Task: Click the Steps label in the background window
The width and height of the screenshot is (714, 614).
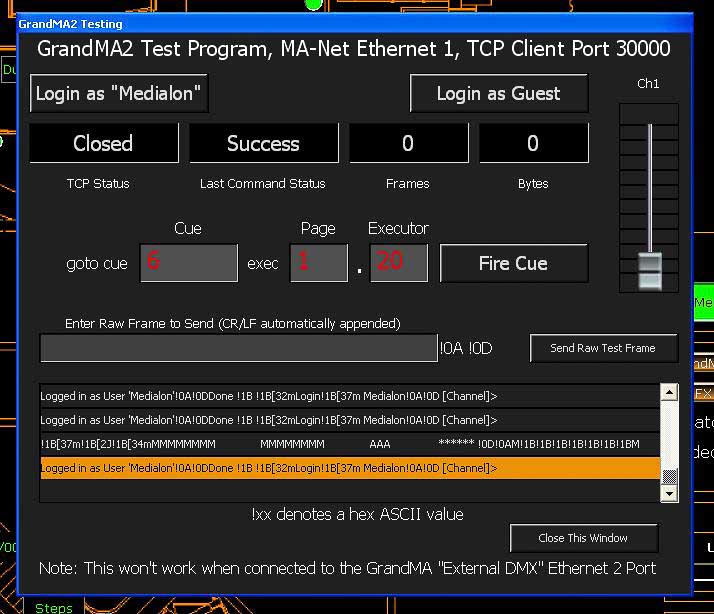Action: [54, 608]
